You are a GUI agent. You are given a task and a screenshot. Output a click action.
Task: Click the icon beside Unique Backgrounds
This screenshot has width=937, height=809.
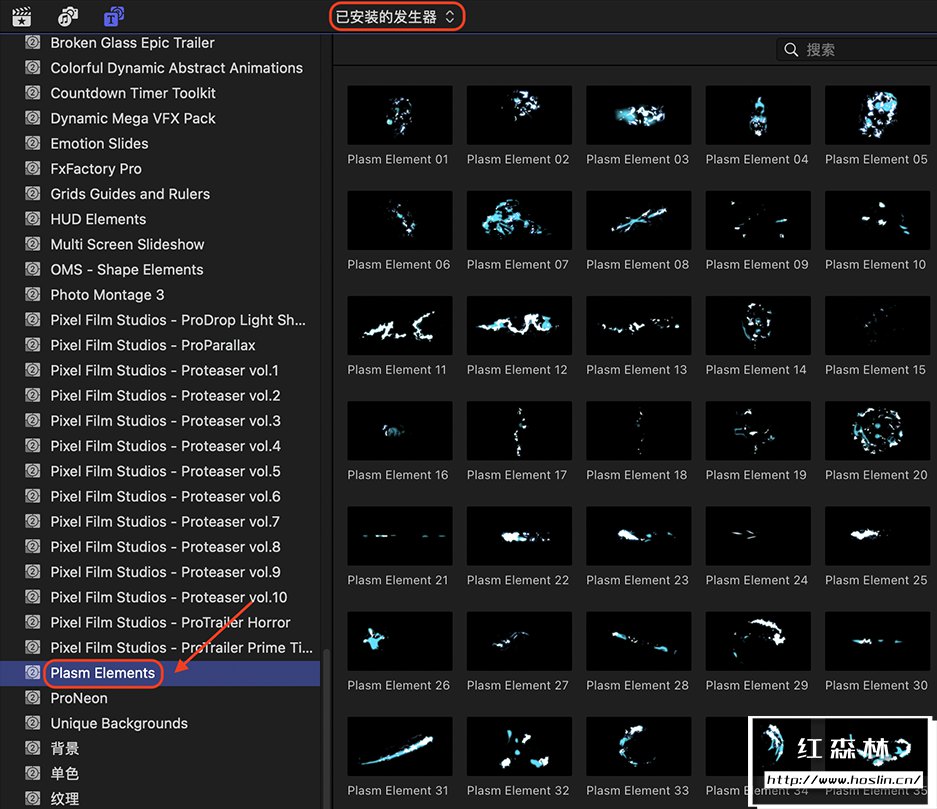[x=33, y=723]
